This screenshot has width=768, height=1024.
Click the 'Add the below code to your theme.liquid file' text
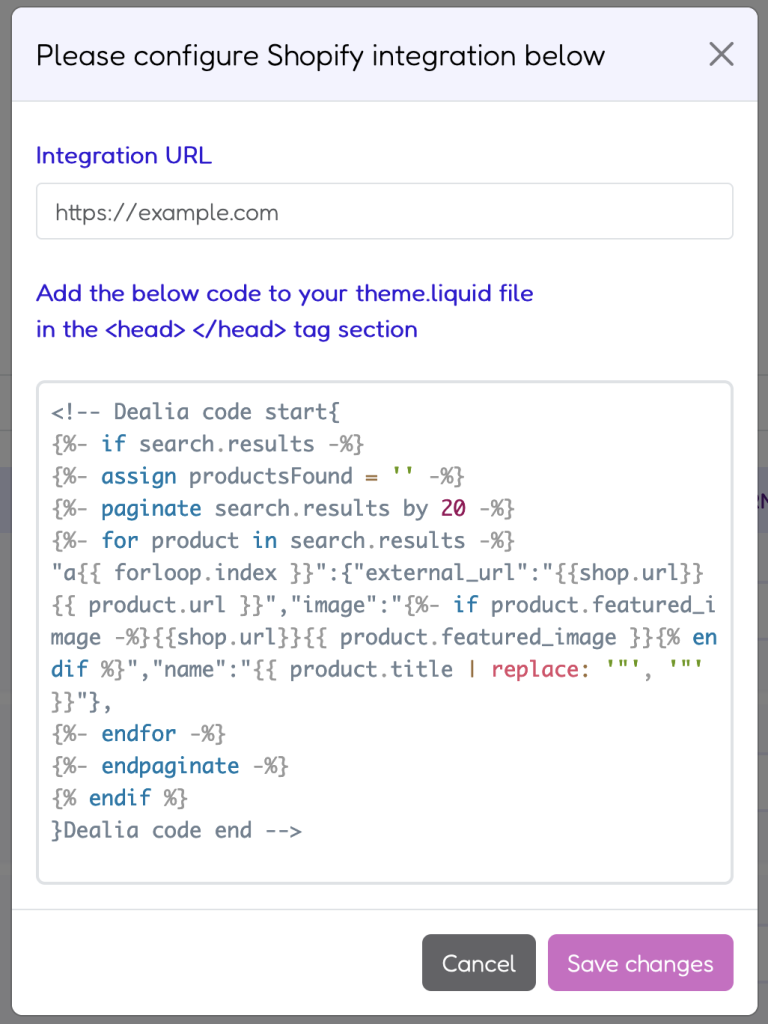(285, 293)
